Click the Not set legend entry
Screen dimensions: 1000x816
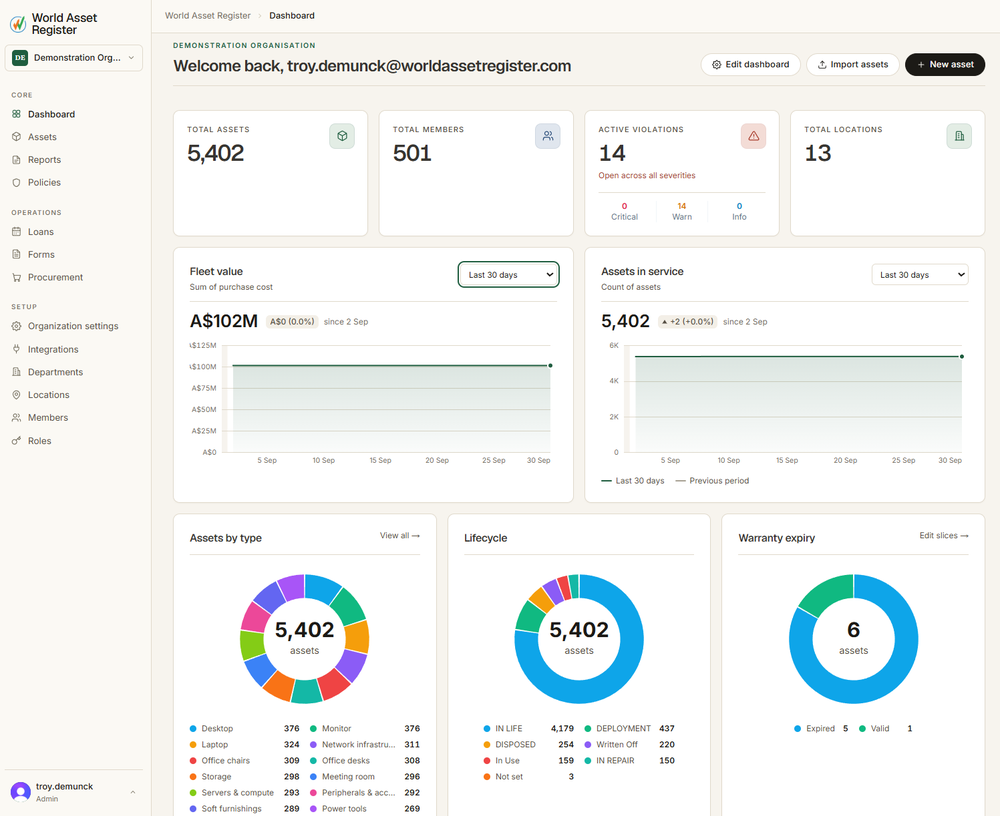(529, 776)
